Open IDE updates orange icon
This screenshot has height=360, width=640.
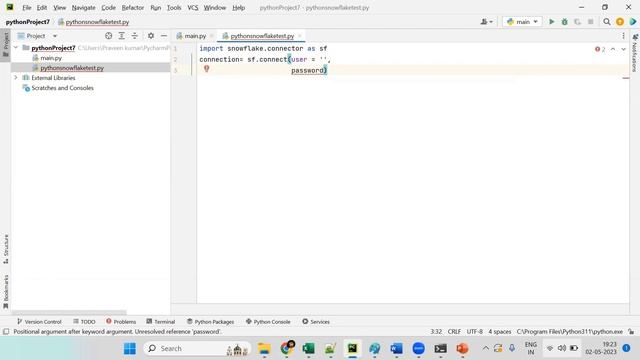[x=620, y=22]
